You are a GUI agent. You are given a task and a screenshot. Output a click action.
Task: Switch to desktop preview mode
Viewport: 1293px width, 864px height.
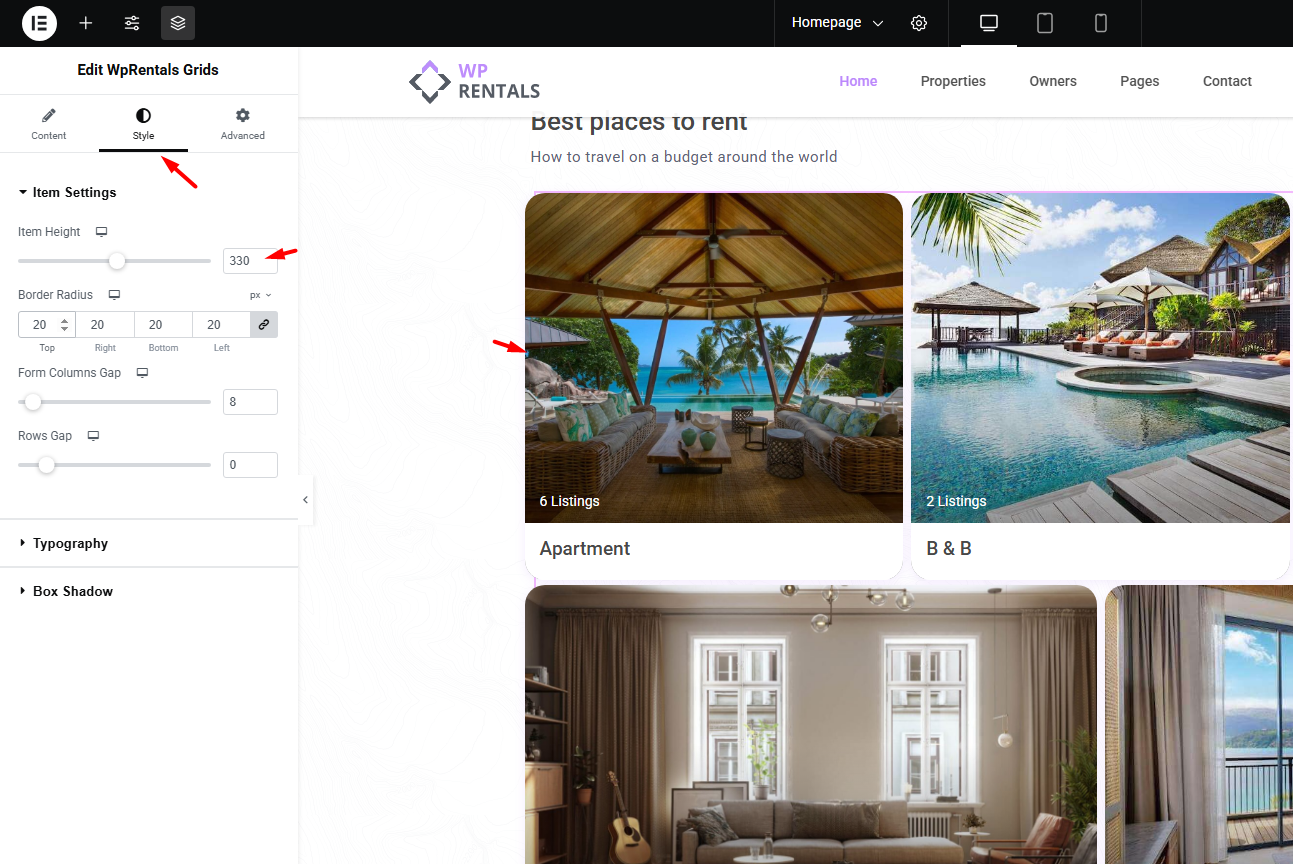point(989,23)
